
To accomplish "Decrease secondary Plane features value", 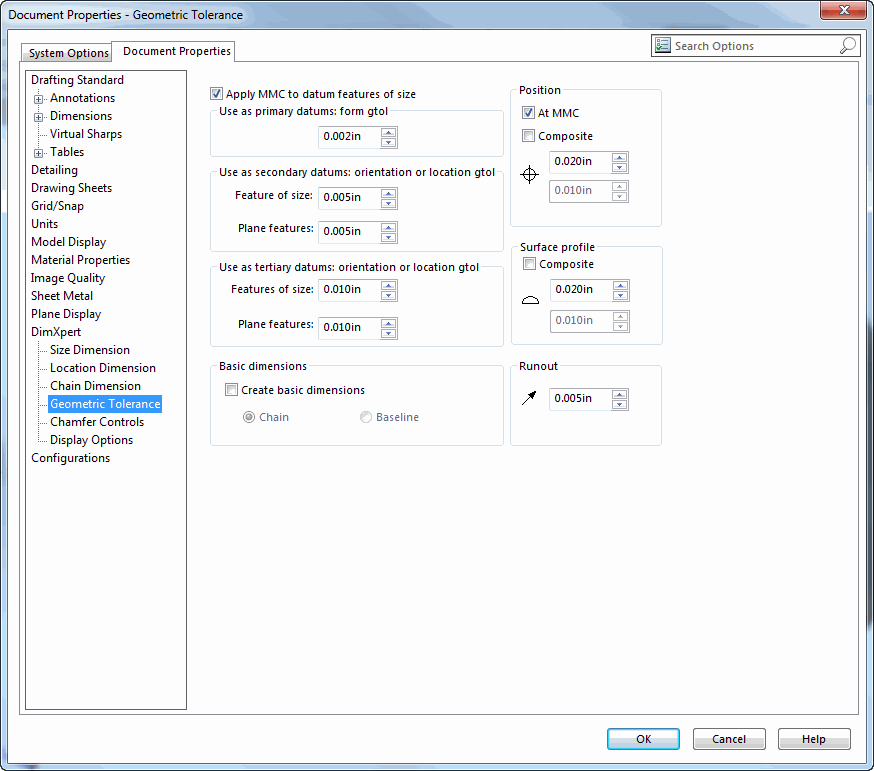I will (389, 237).
